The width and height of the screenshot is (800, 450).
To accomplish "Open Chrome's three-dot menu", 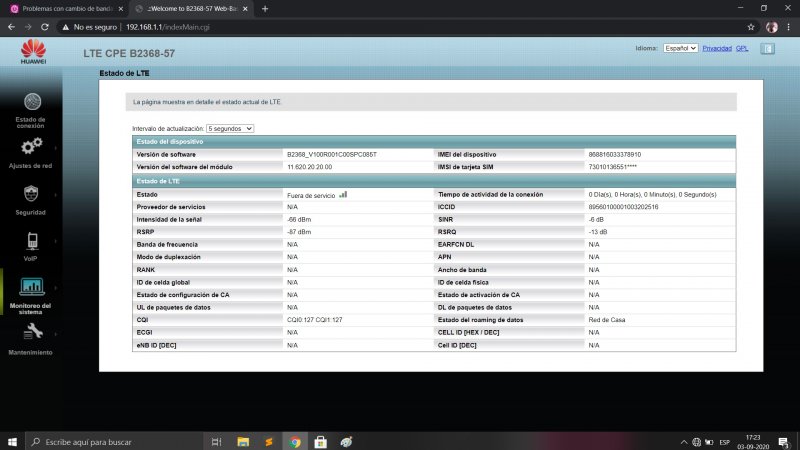I will click(x=788, y=27).
